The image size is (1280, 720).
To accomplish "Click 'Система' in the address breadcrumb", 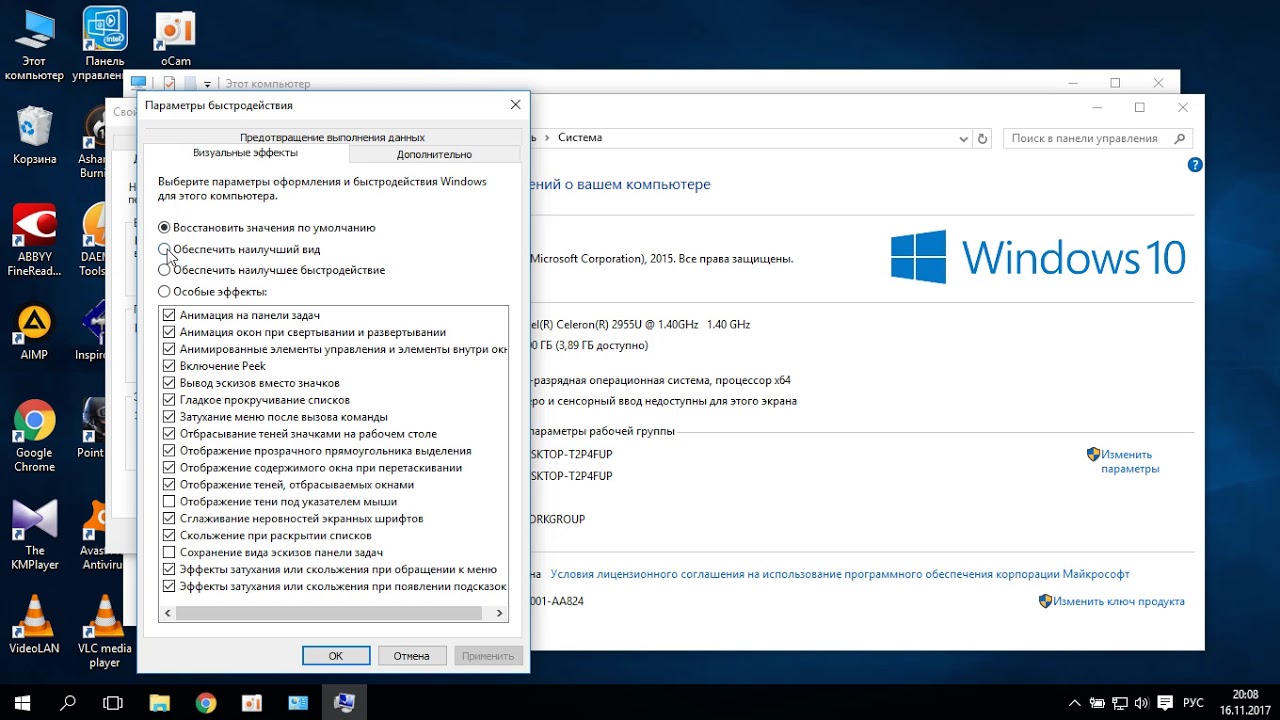I will tap(580, 138).
